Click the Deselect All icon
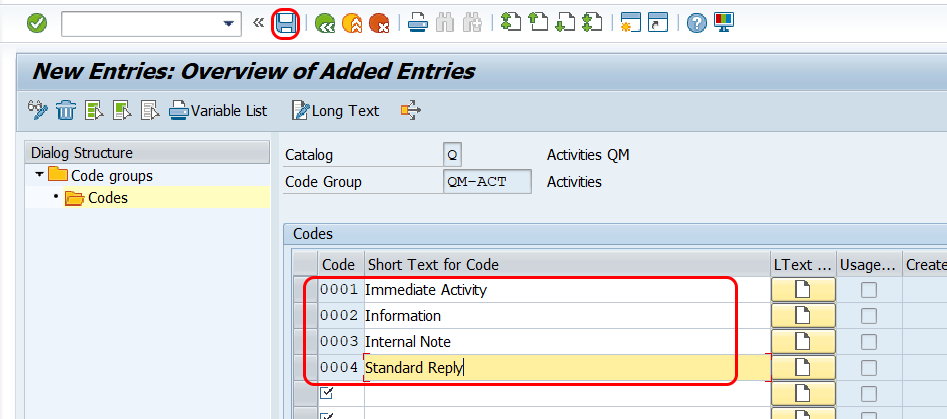947x419 pixels. (x=150, y=111)
